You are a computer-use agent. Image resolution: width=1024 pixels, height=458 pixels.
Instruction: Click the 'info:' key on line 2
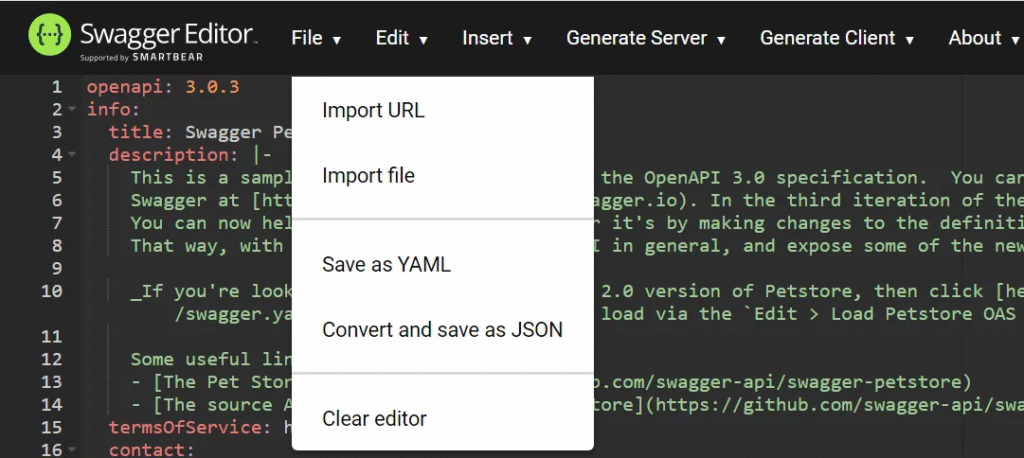point(114,109)
